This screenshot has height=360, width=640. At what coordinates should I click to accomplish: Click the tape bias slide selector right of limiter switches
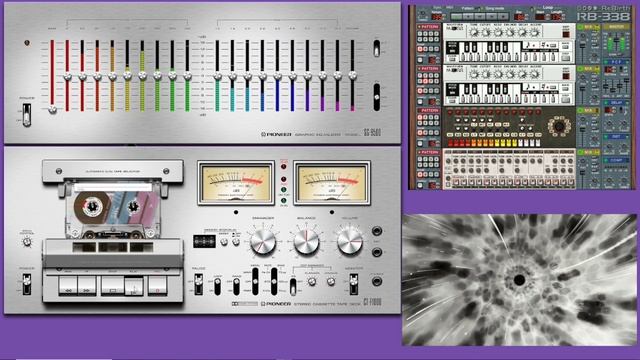tap(274, 282)
